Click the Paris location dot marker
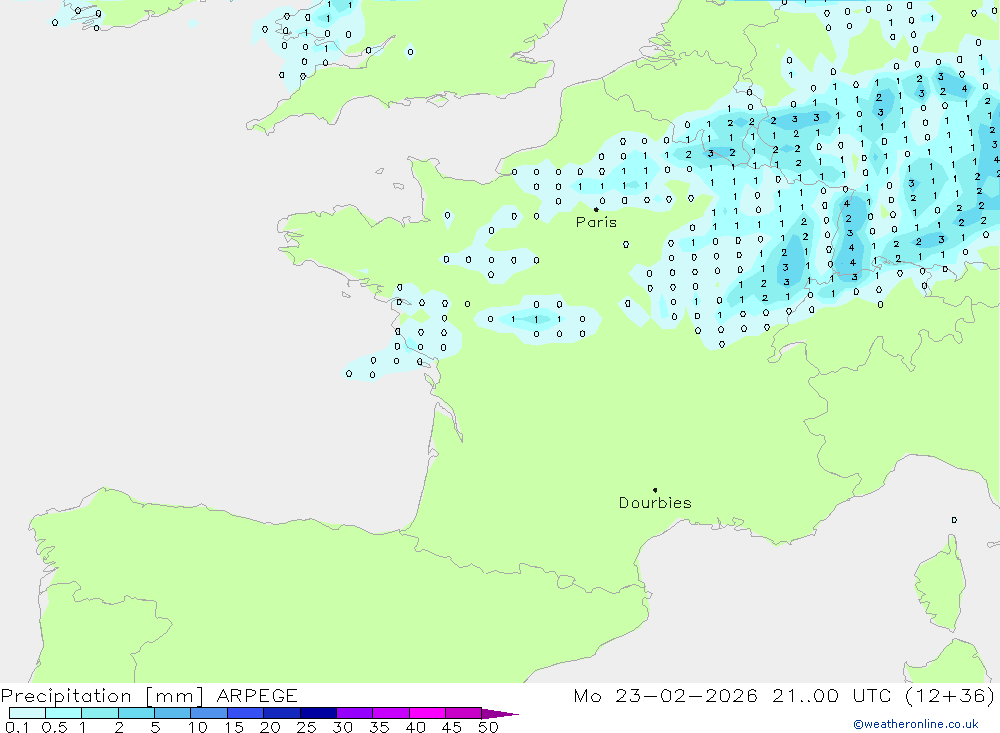 click(596, 209)
